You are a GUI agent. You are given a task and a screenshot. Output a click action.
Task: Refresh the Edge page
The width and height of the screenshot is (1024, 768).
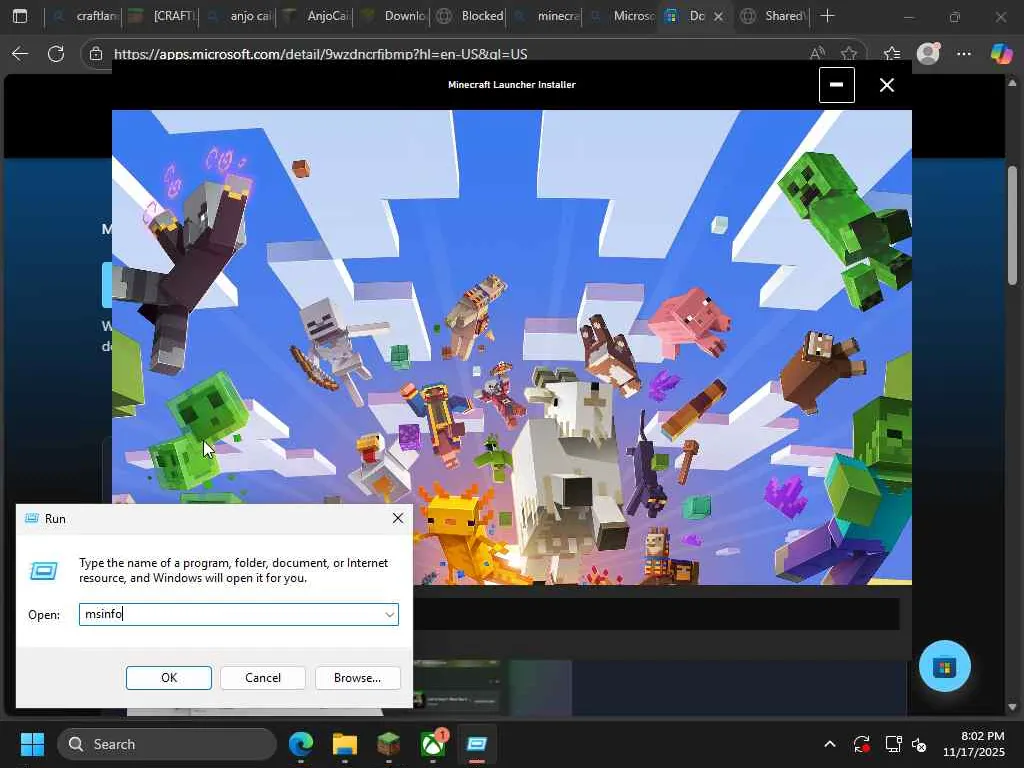point(56,54)
